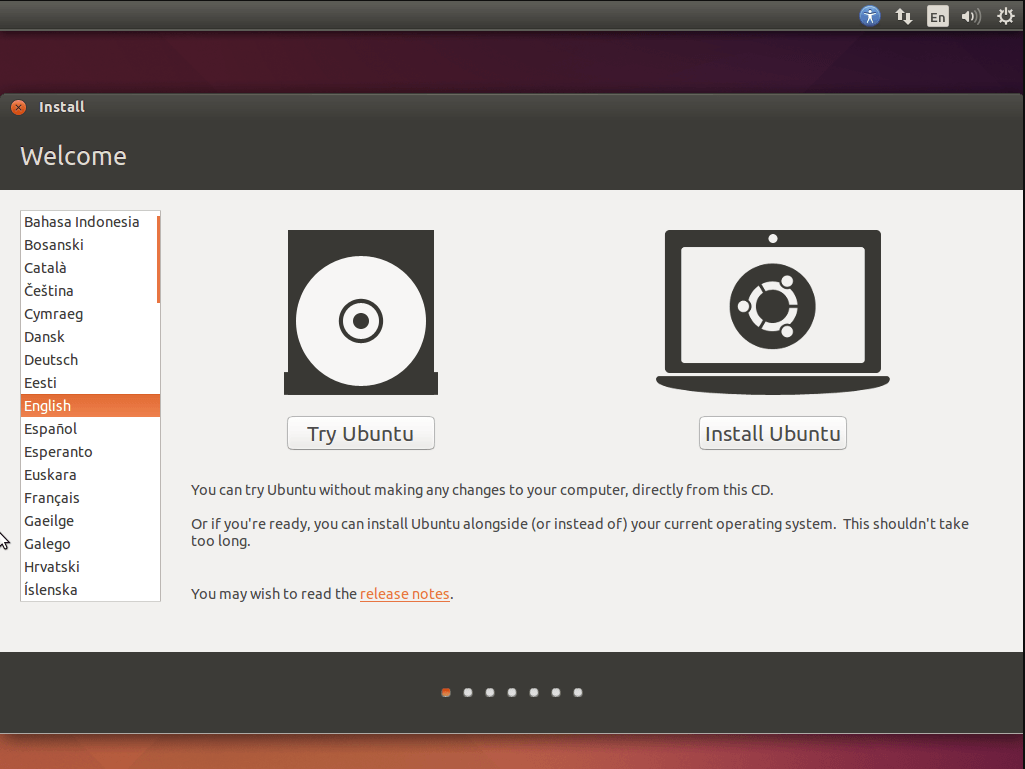
Task: Click the laptop image above Install Ubuntu
Action: coord(773,312)
